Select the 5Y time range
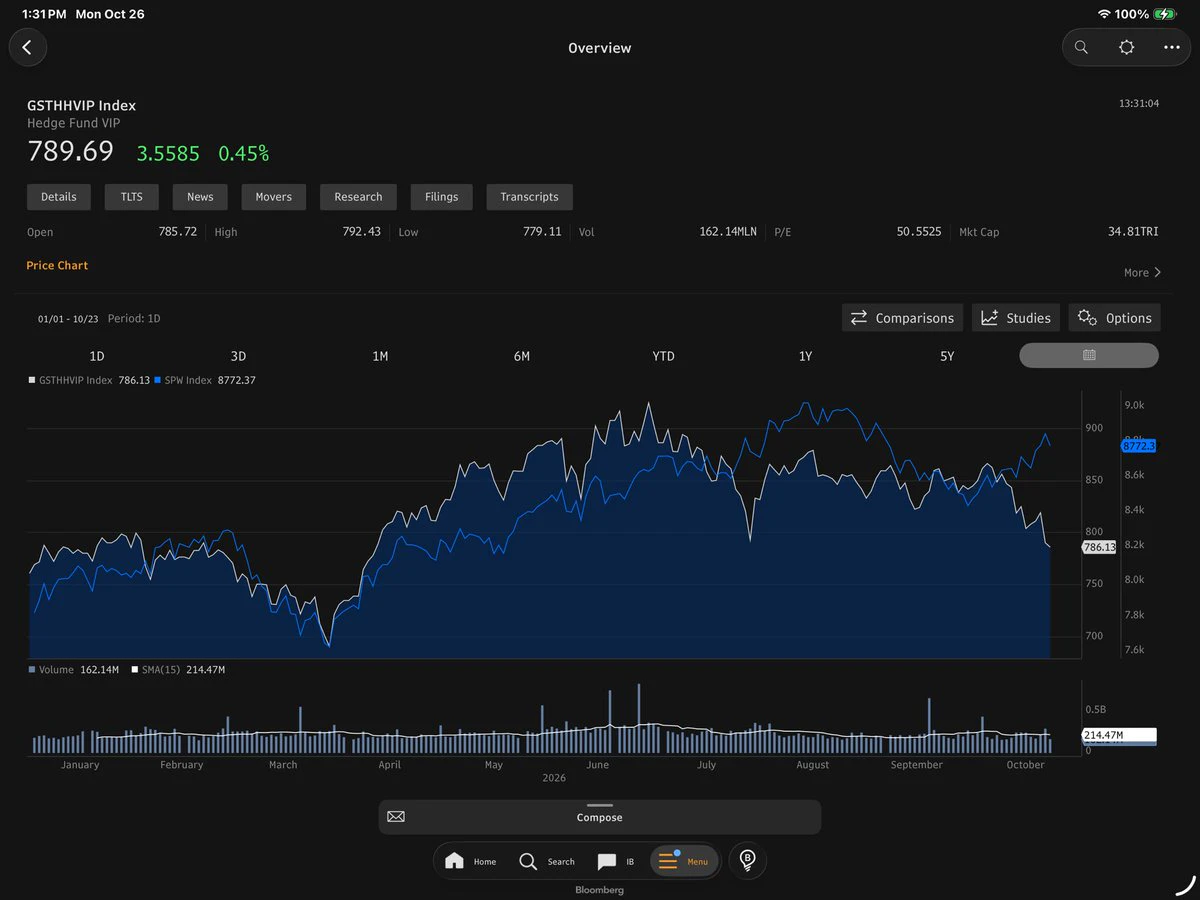Image resolution: width=1200 pixels, height=900 pixels. point(947,356)
